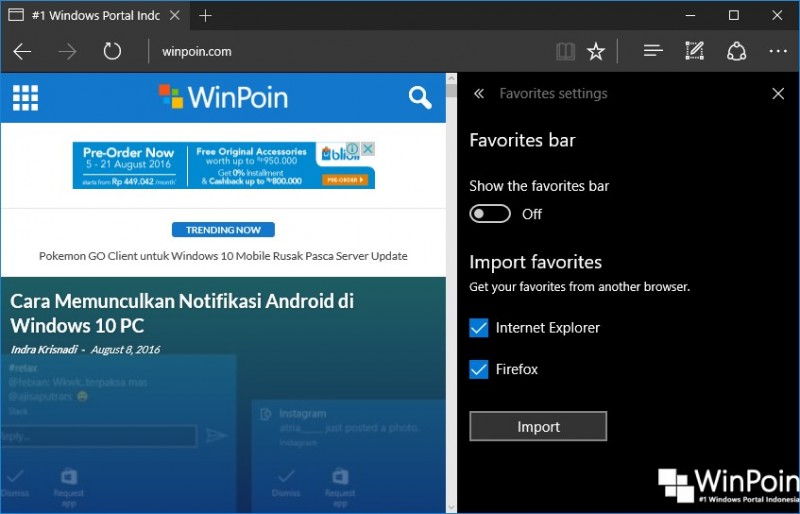Refresh the winpoin.com page
The image size is (800, 514).
(112, 51)
